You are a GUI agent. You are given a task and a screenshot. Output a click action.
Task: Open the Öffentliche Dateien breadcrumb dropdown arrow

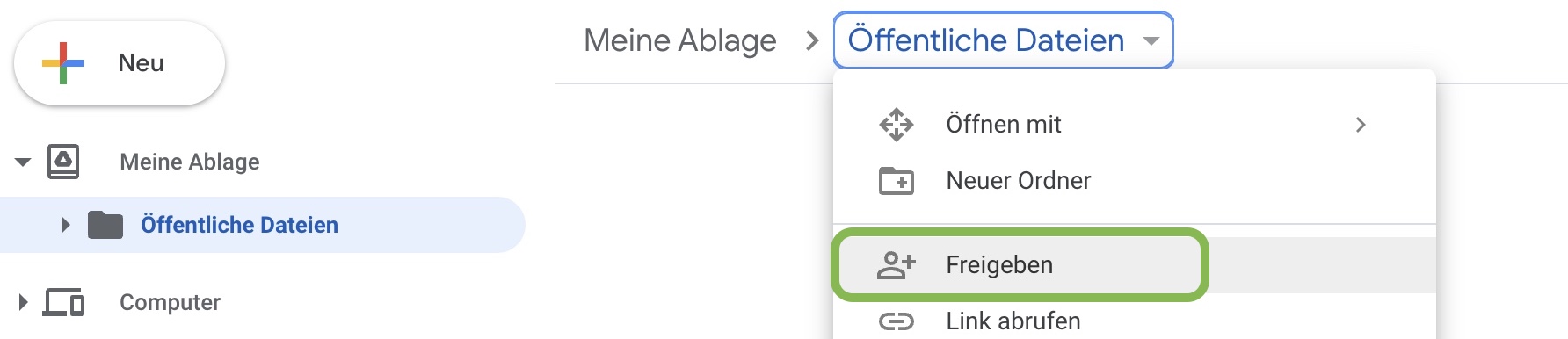click(x=1151, y=40)
